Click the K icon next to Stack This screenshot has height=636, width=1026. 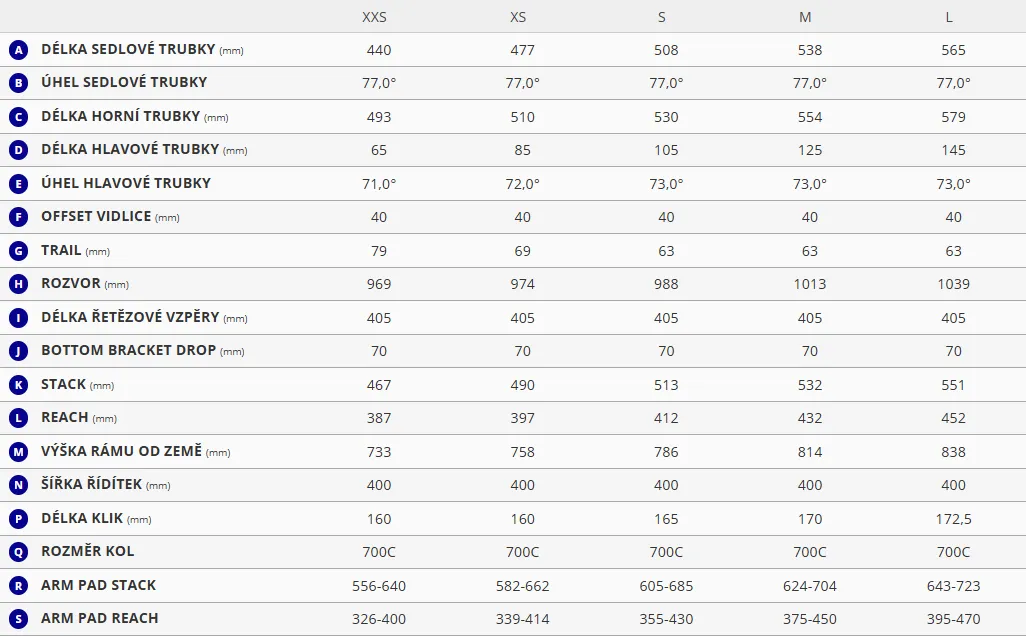tap(18, 385)
